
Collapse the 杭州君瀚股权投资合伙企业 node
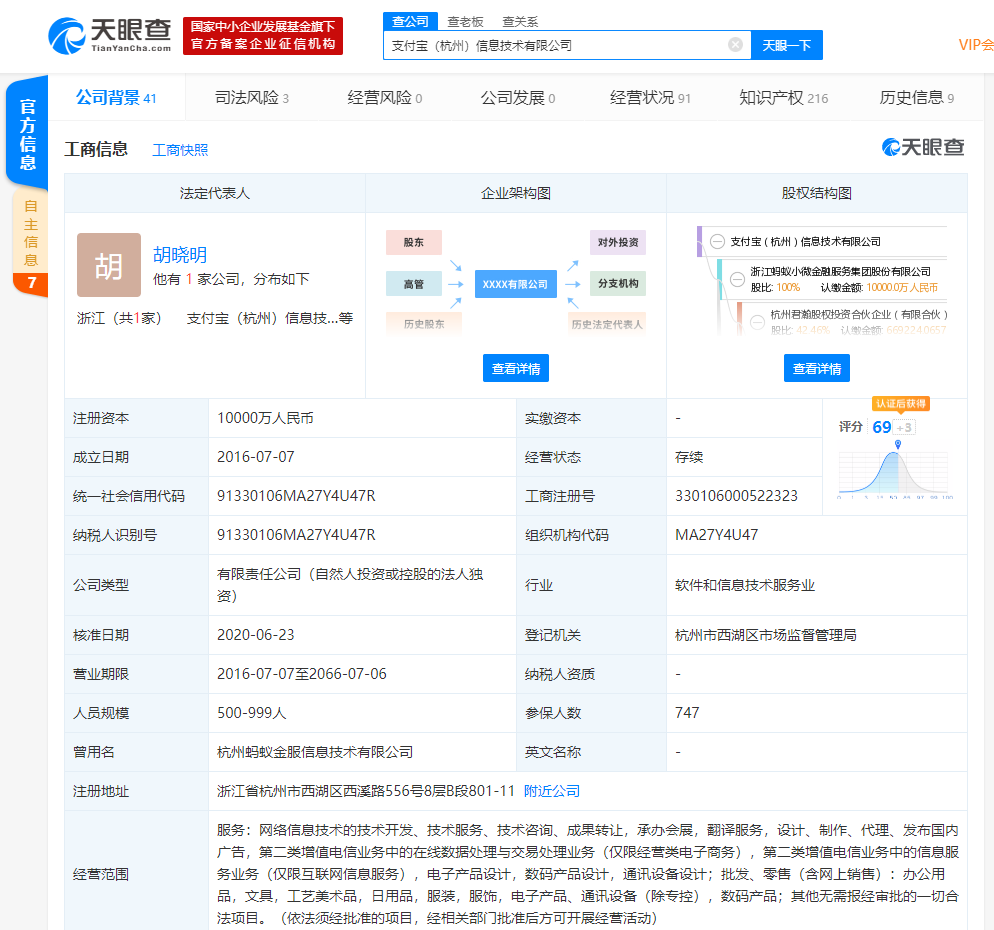(x=758, y=322)
